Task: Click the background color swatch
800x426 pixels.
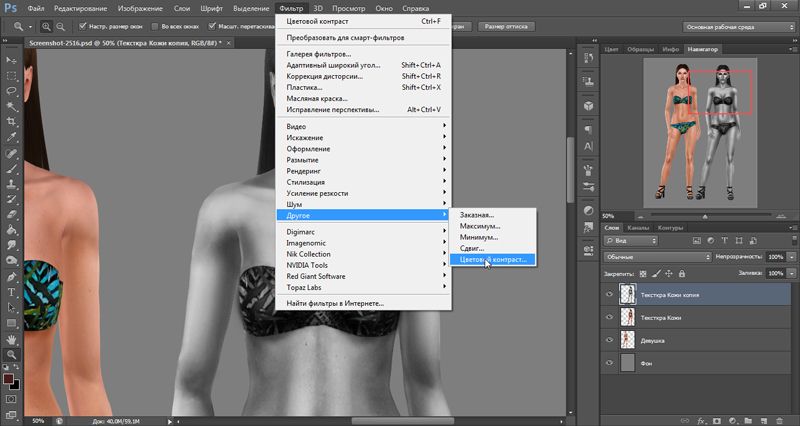Action: point(16,386)
